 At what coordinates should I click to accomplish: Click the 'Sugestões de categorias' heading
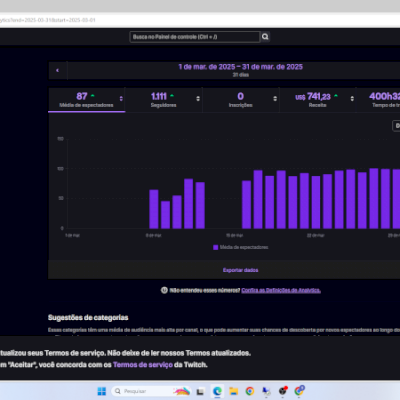[x=88, y=317]
